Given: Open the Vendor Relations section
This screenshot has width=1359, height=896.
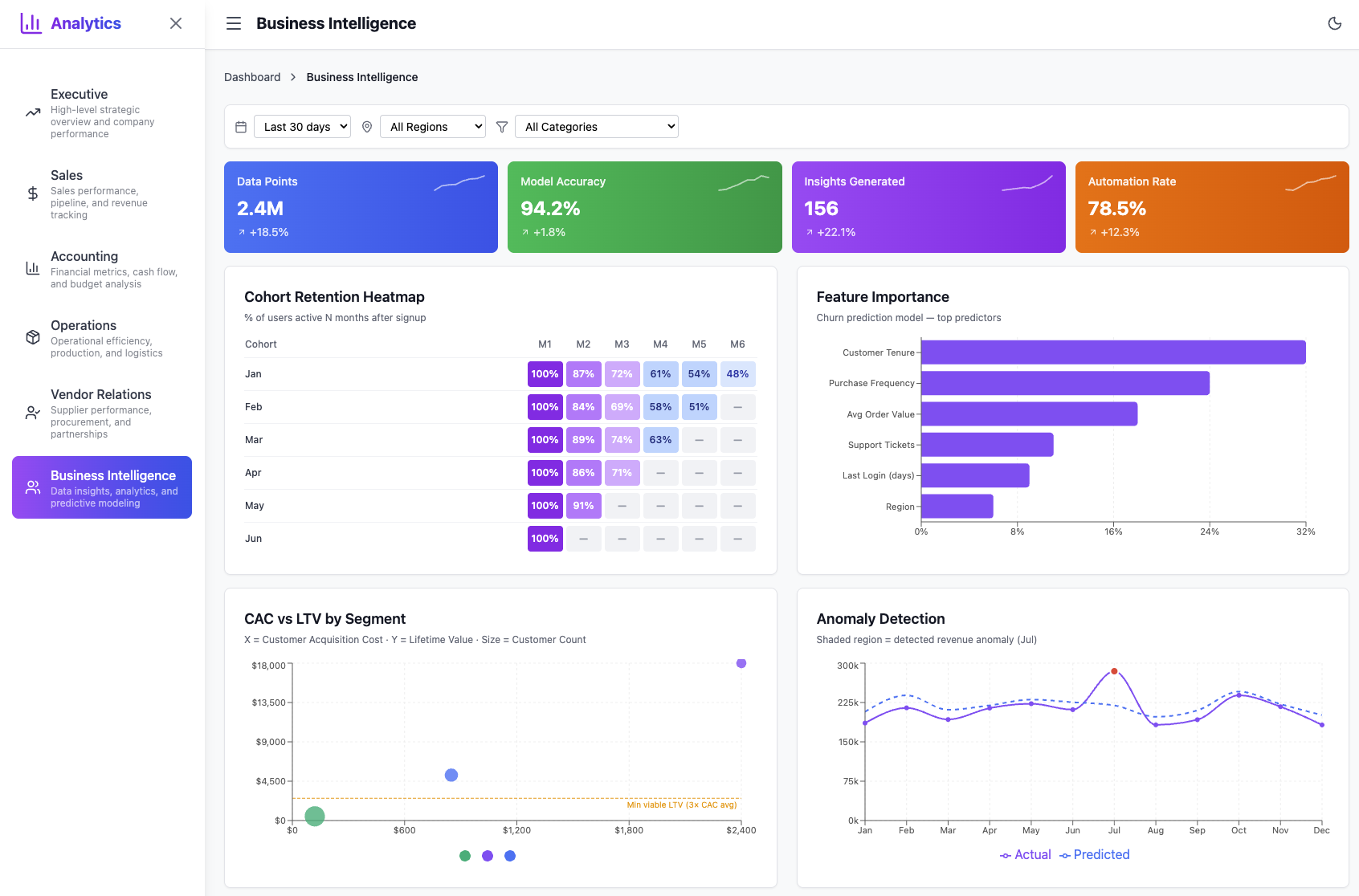Looking at the screenshot, I should 102,413.
